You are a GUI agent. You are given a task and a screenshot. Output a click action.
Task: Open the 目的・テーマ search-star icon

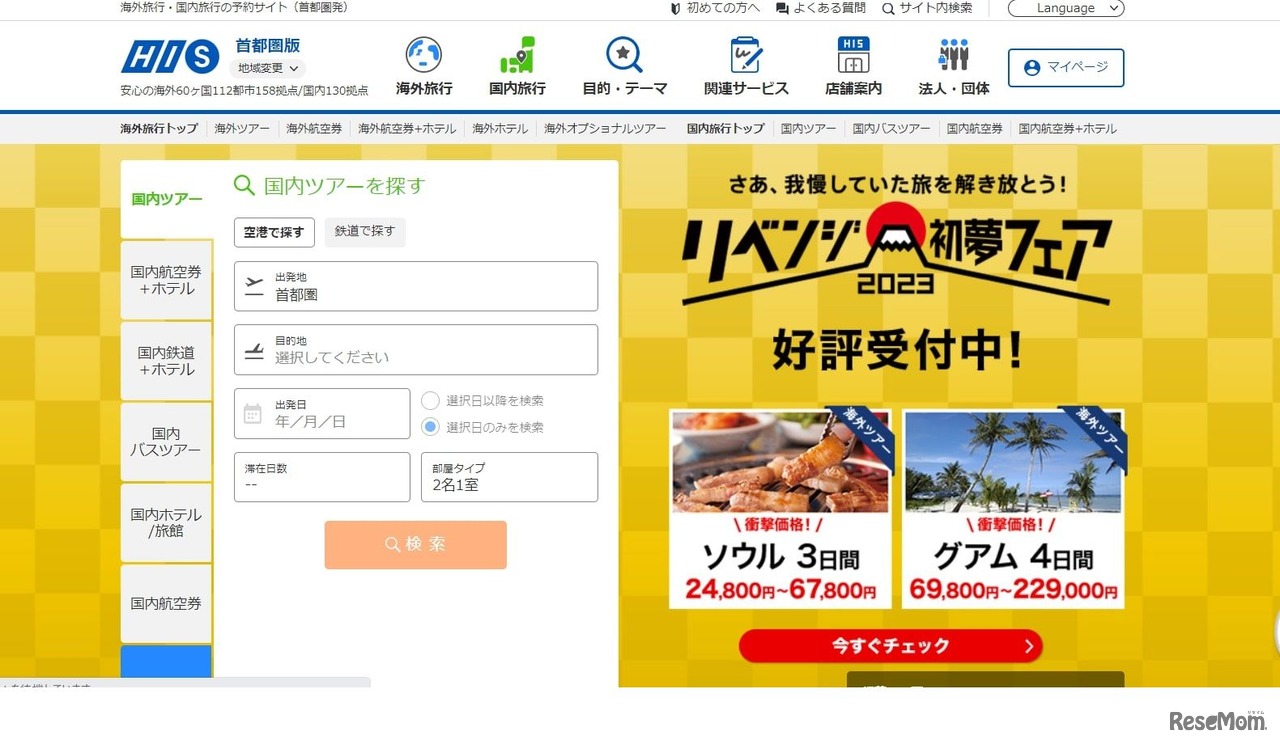(624, 55)
